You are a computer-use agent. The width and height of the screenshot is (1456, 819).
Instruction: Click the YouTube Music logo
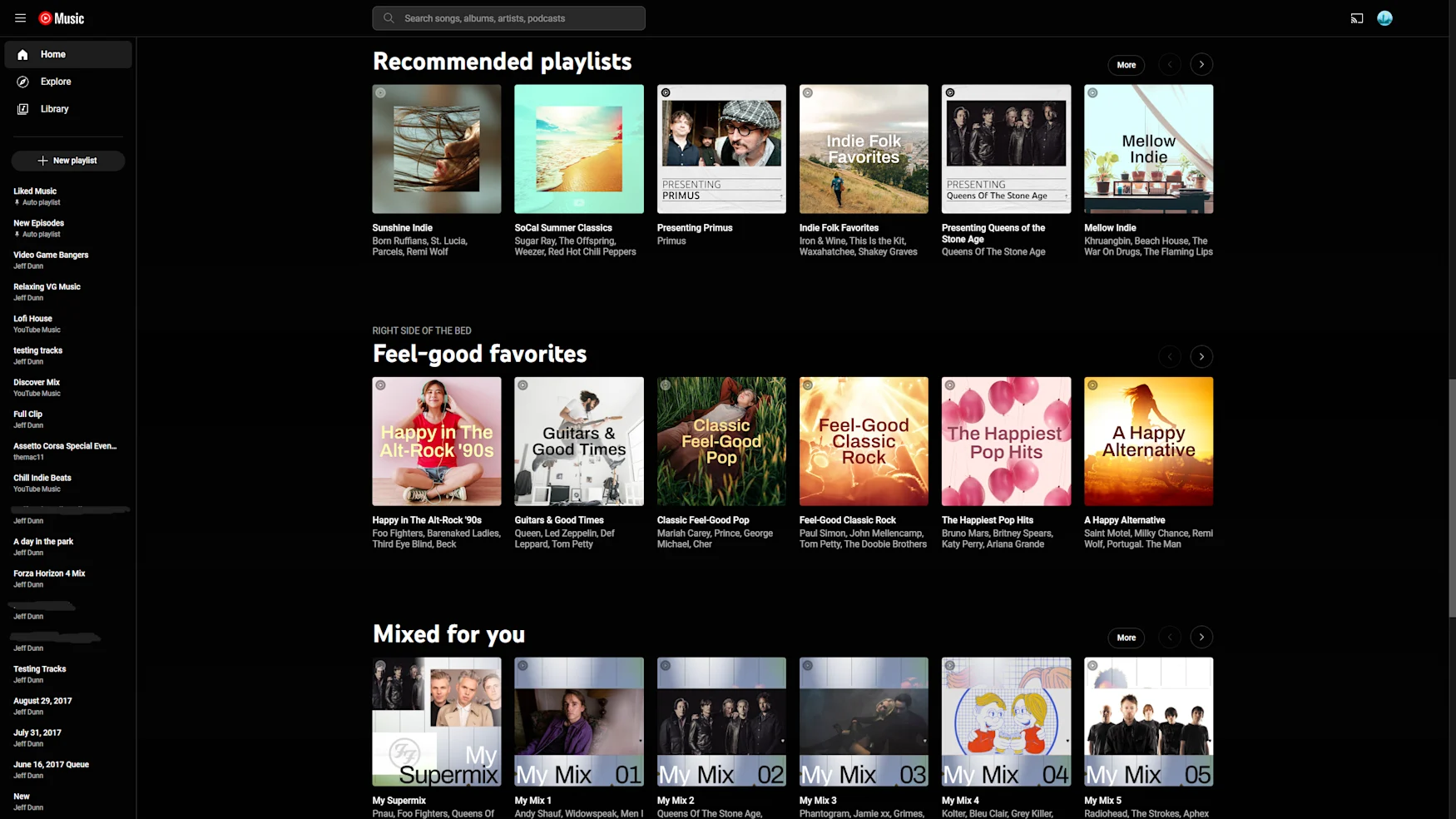coord(62,18)
